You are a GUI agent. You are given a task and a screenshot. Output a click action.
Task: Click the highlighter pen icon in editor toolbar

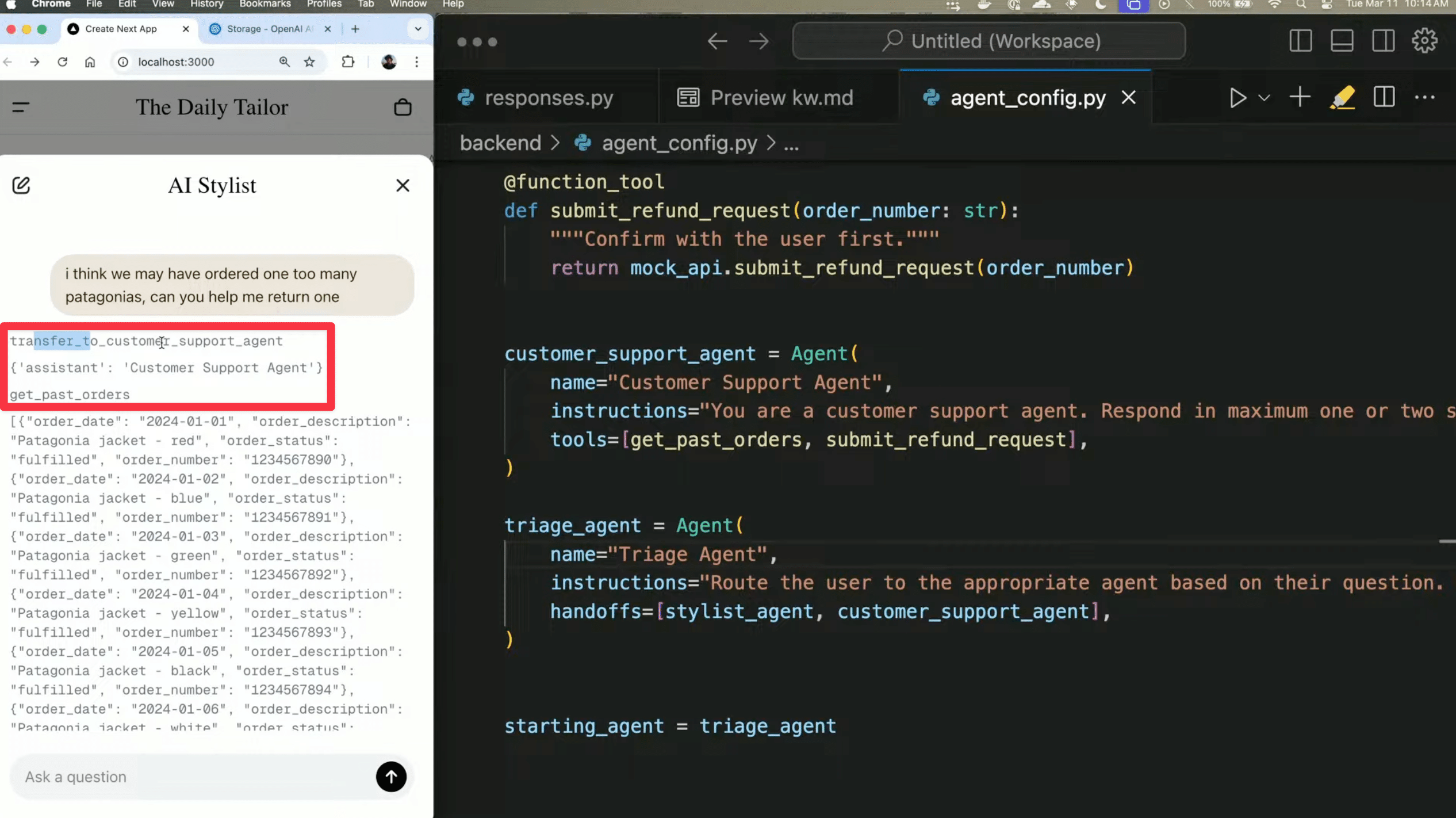click(1342, 98)
